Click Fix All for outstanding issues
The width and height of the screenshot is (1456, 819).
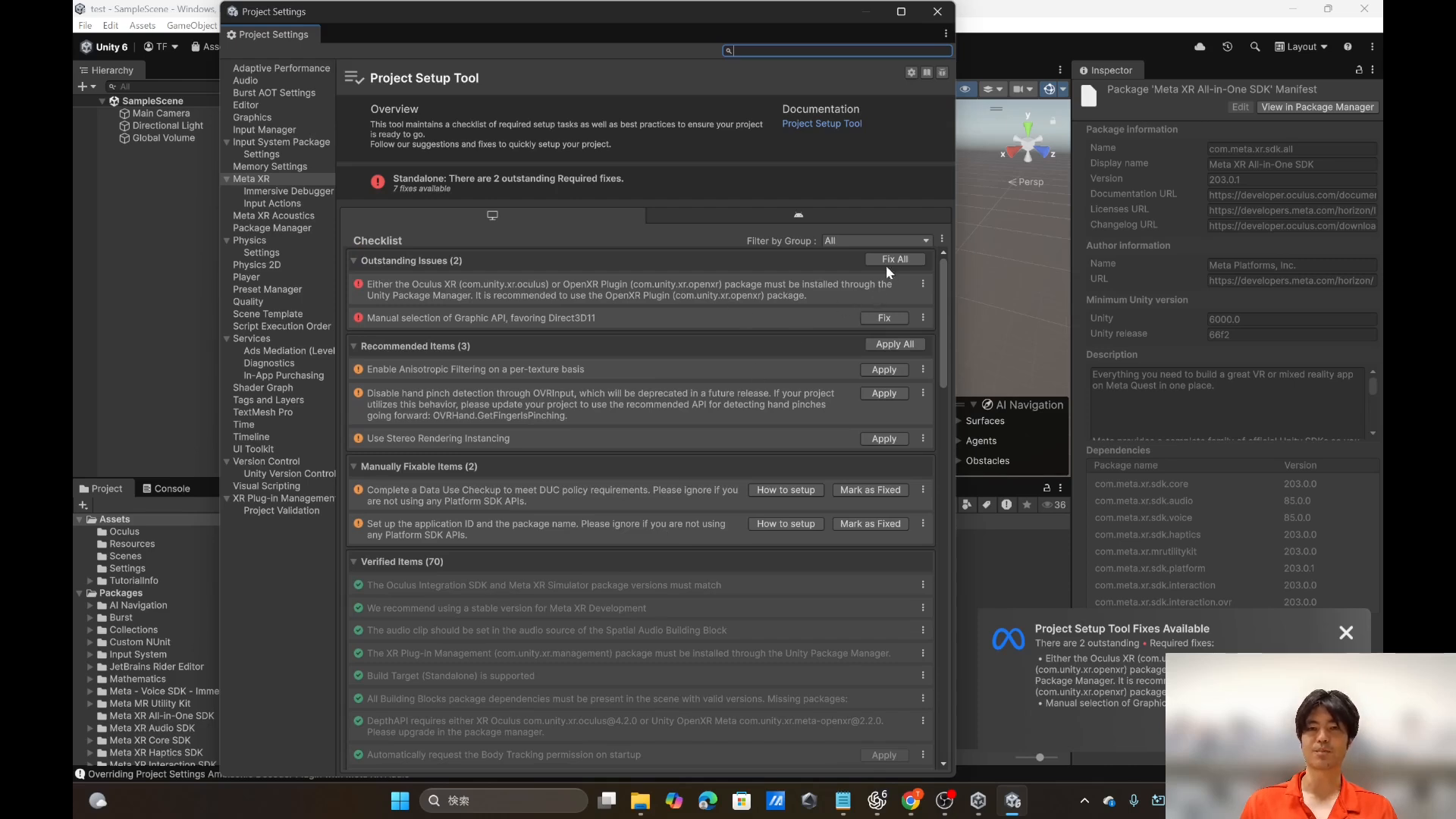(895, 259)
